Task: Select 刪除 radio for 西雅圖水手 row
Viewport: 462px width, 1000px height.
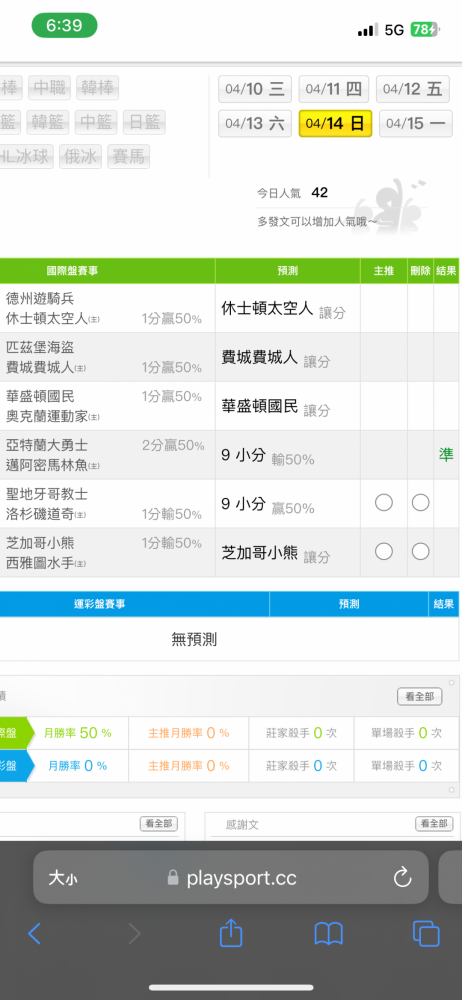Action: tap(420, 551)
